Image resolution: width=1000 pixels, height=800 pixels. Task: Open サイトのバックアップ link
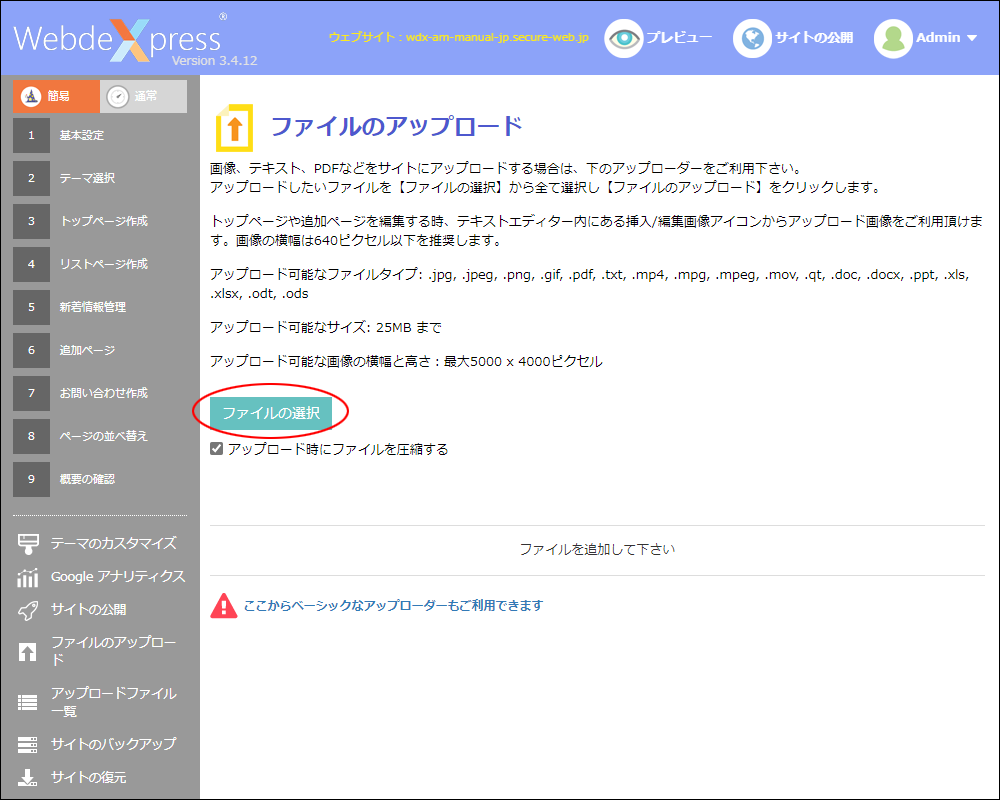[114, 744]
